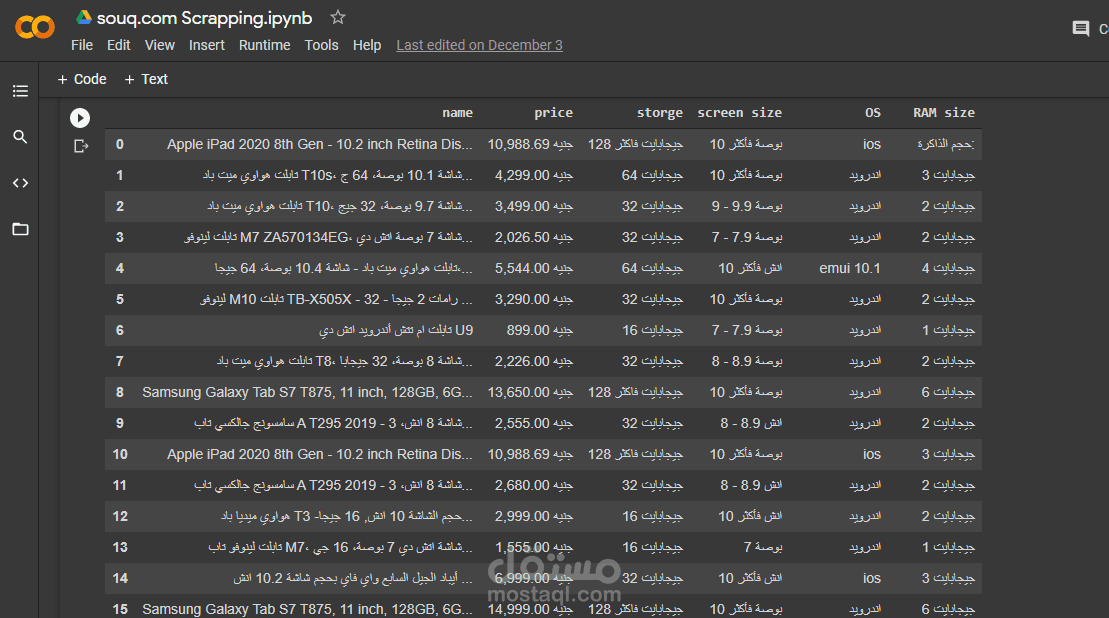Click the price column header

pos(553,112)
